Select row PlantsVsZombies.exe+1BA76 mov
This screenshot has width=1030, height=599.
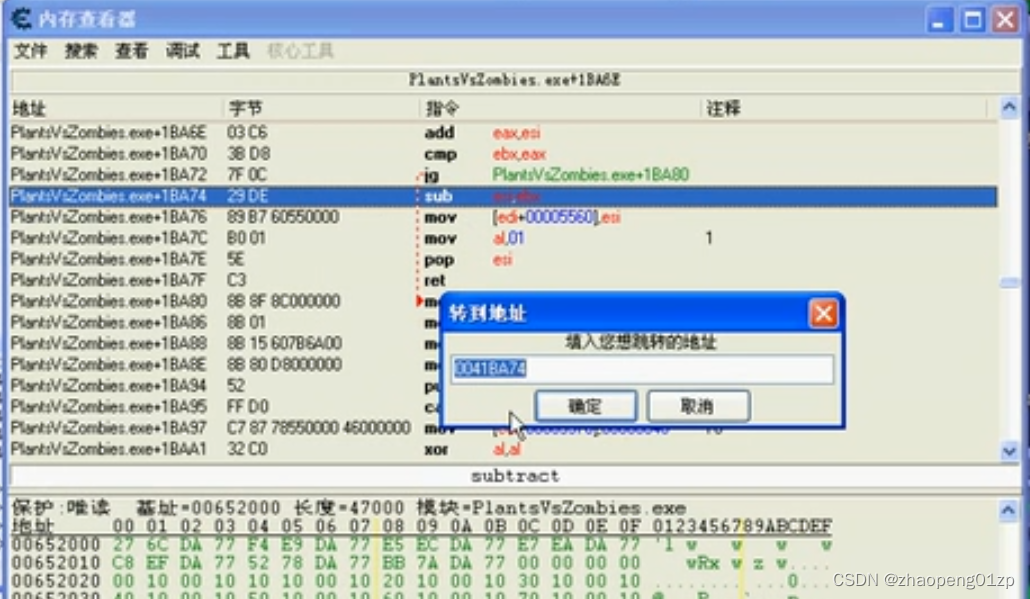coord(503,217)
